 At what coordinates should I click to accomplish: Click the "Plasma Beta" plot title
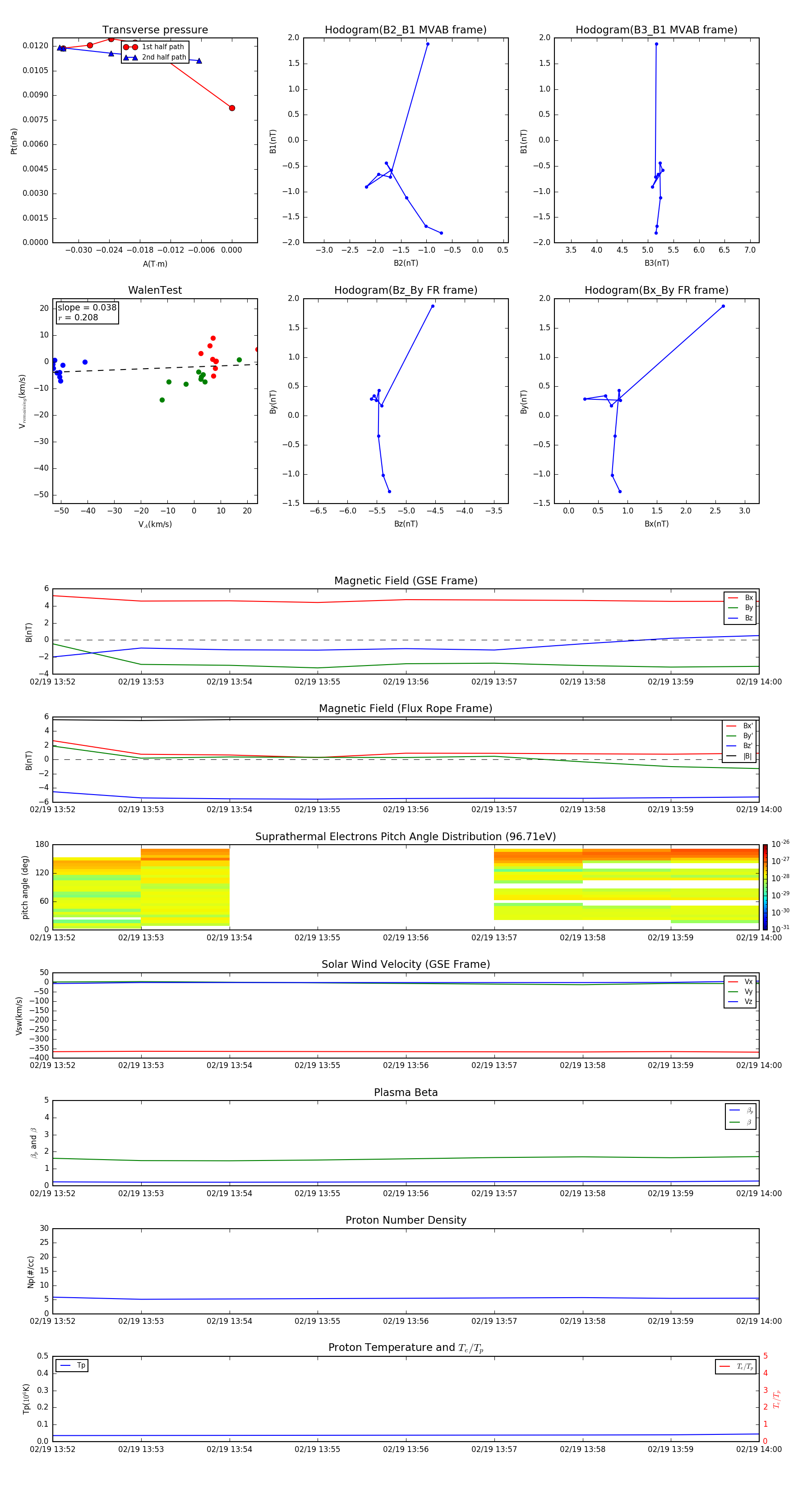point(406,1092)
